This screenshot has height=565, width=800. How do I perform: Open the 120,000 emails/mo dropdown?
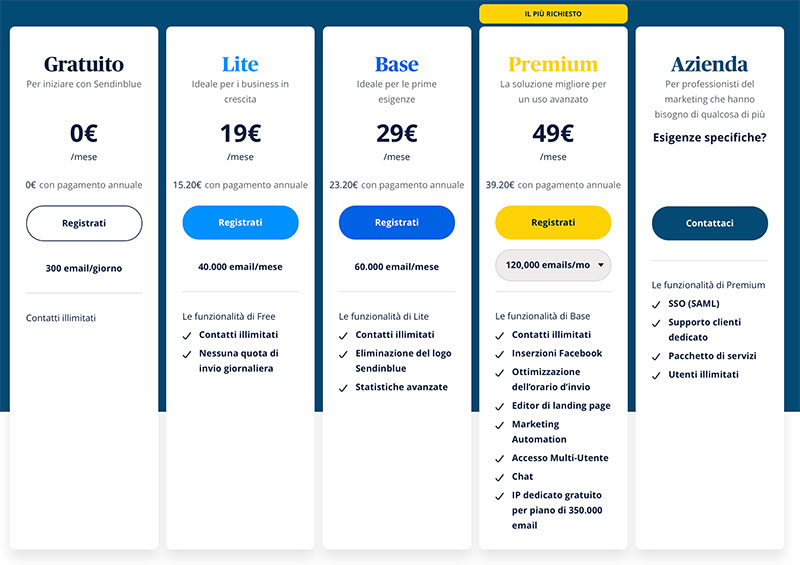point(553,265)
